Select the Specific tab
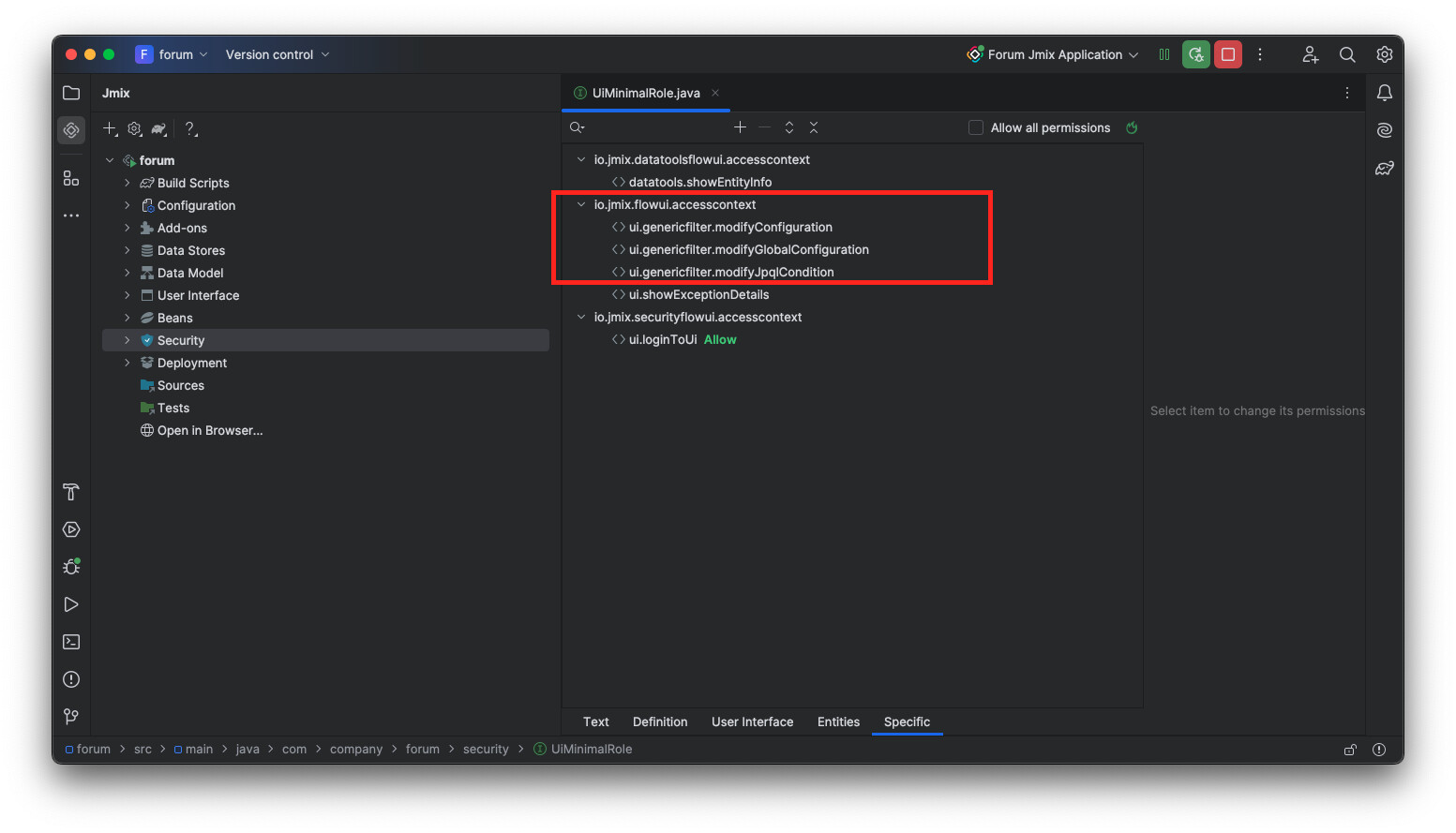The height and width of the screenshot is (833, 1456). 907,721
